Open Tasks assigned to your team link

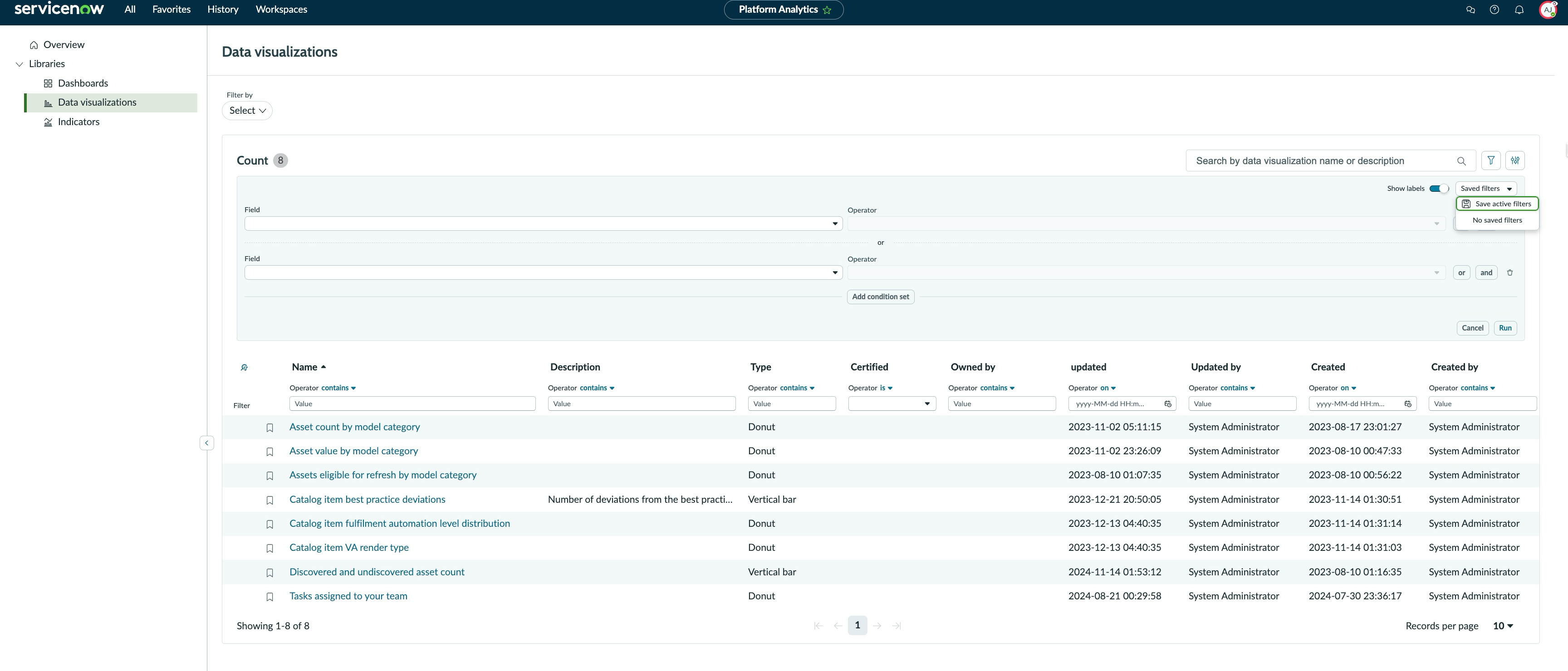coord(348,596)
